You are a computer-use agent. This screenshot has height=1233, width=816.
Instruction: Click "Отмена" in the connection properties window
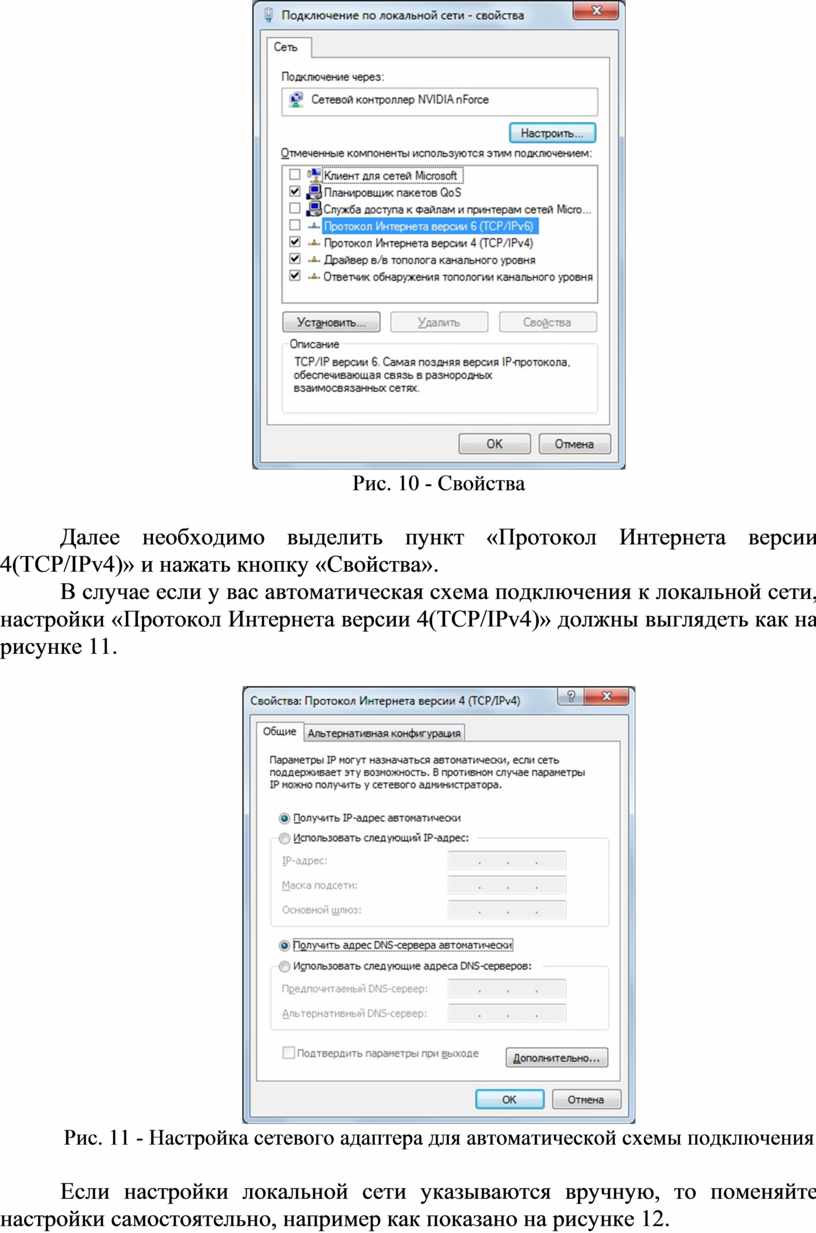point(573,444)
